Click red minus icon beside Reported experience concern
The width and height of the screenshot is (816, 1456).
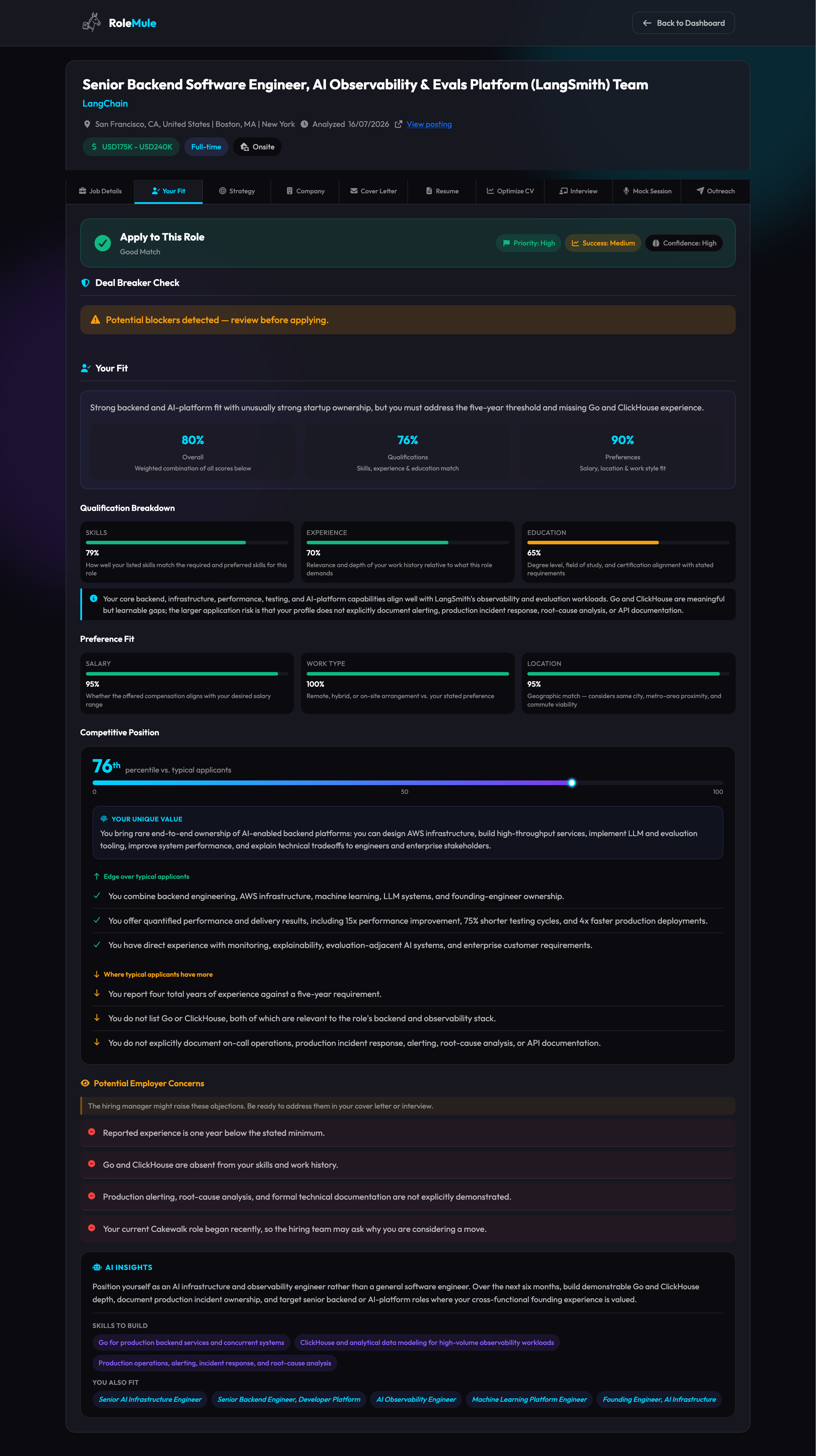click(92, 1132)
